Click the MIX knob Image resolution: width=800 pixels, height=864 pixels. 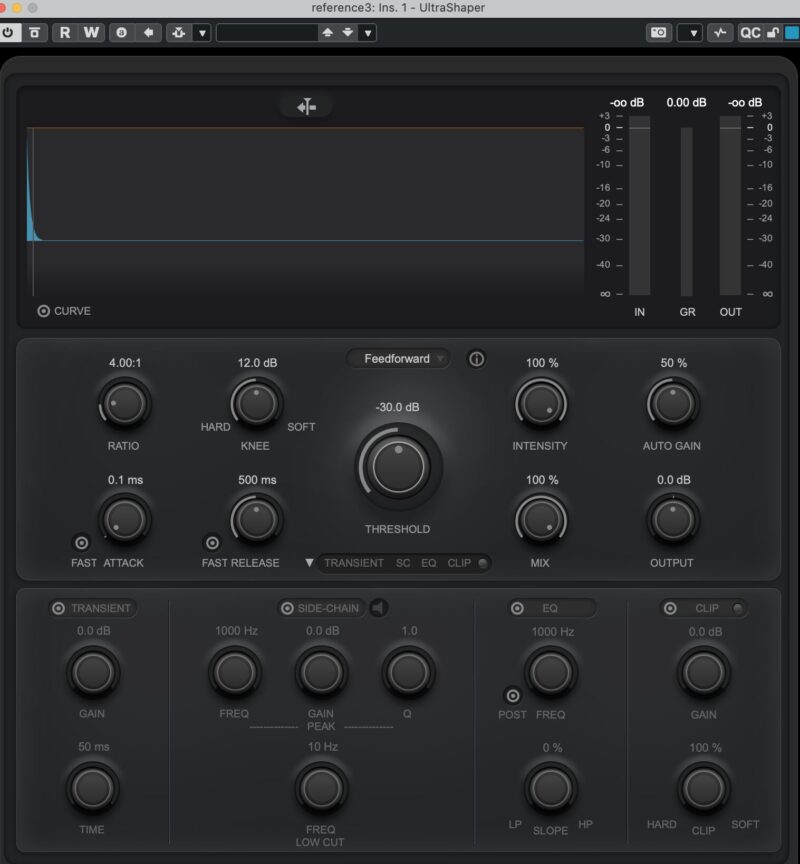[541, 520]
